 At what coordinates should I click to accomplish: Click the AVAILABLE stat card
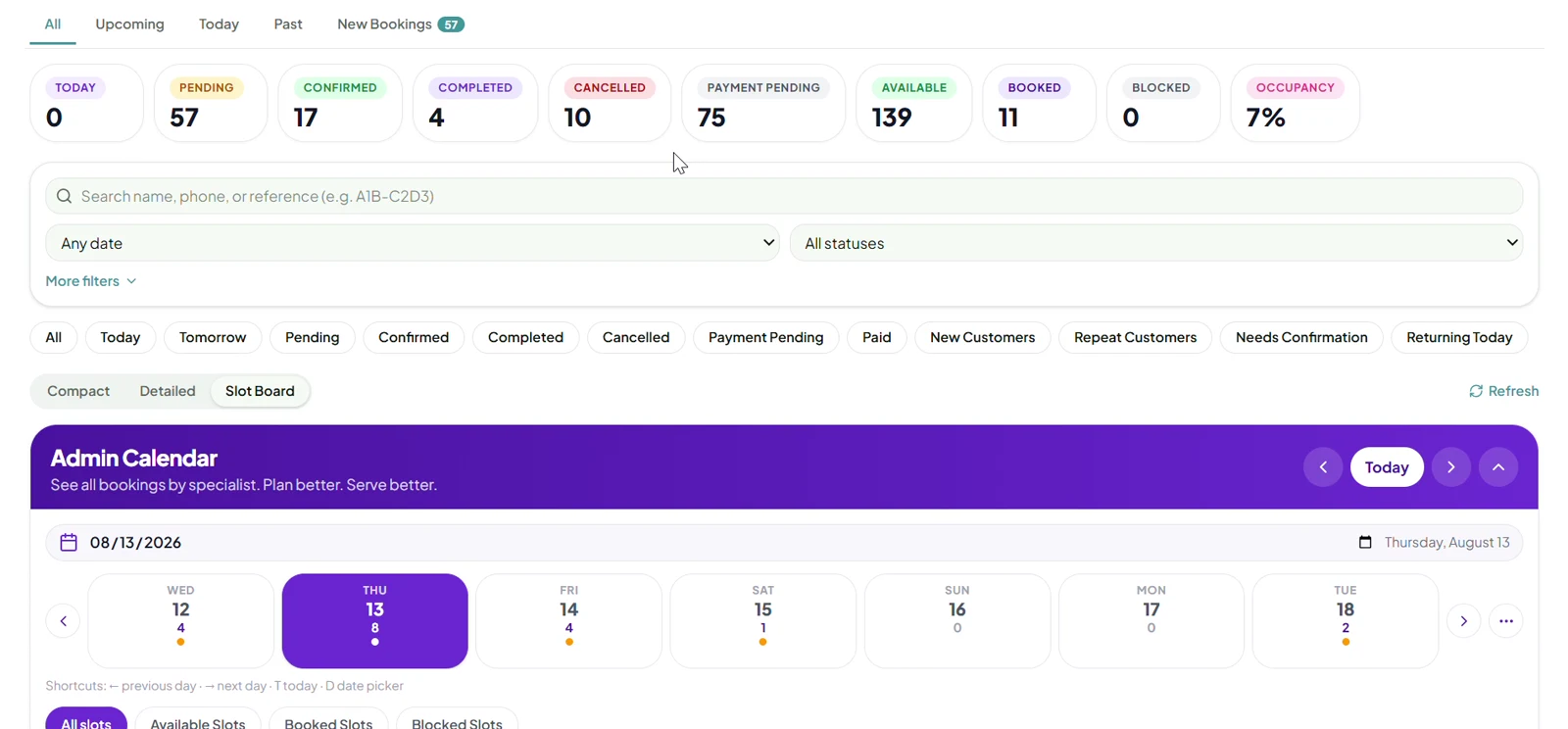(914, 103)
